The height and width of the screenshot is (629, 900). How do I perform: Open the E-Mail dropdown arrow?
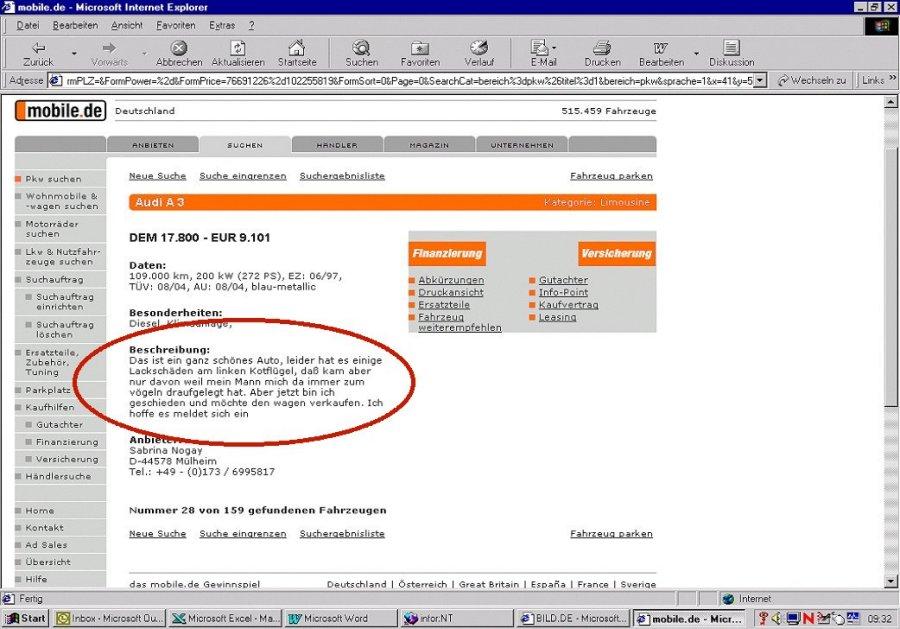(x=554, y=48)
